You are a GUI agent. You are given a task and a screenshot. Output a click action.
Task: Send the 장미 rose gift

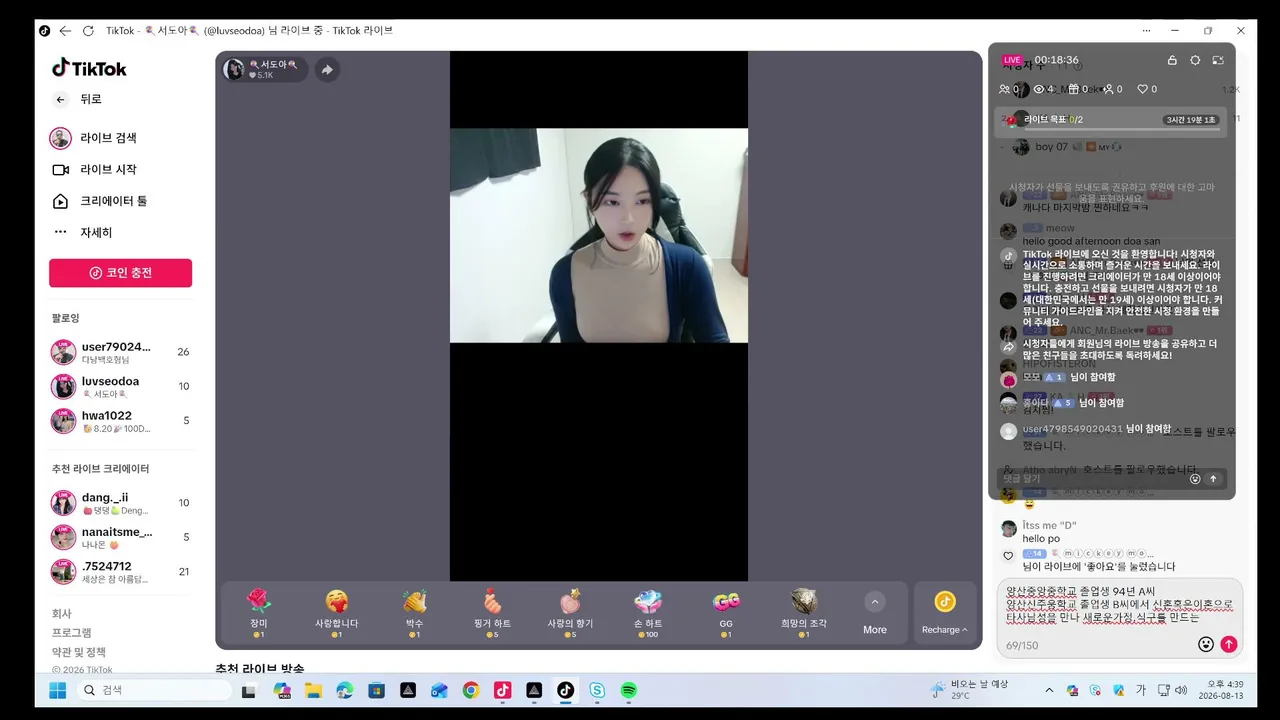(x=259, y=612)
